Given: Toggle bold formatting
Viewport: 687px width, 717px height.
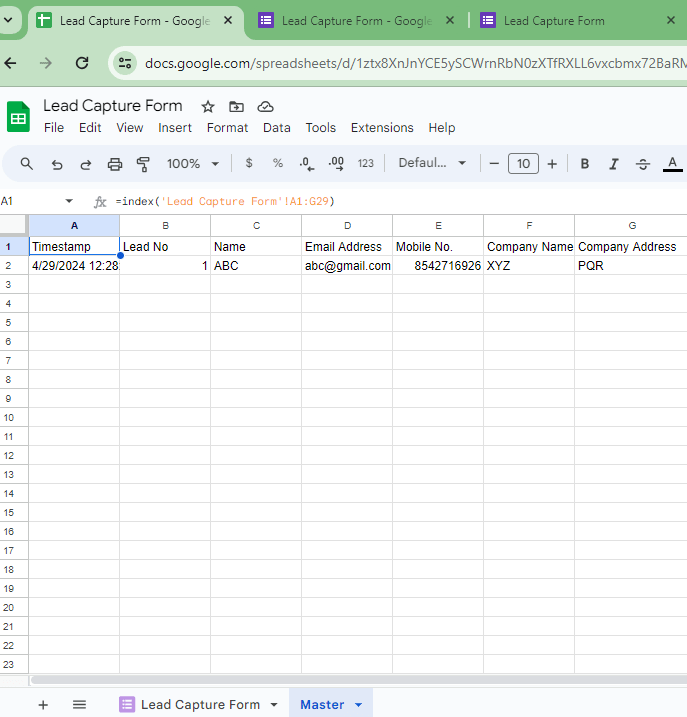Looking at the screenshot, I should tap(585, 163).
